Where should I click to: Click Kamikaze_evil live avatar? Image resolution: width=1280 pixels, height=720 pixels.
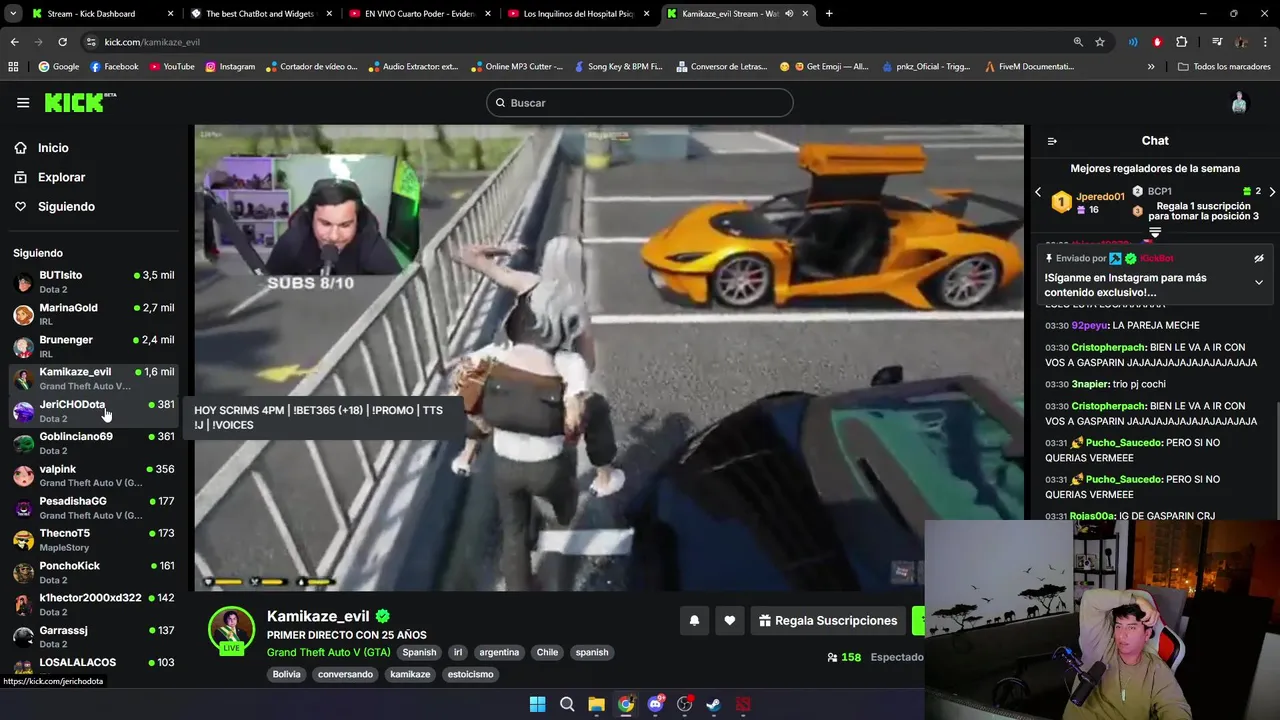[x=231, y=629]
